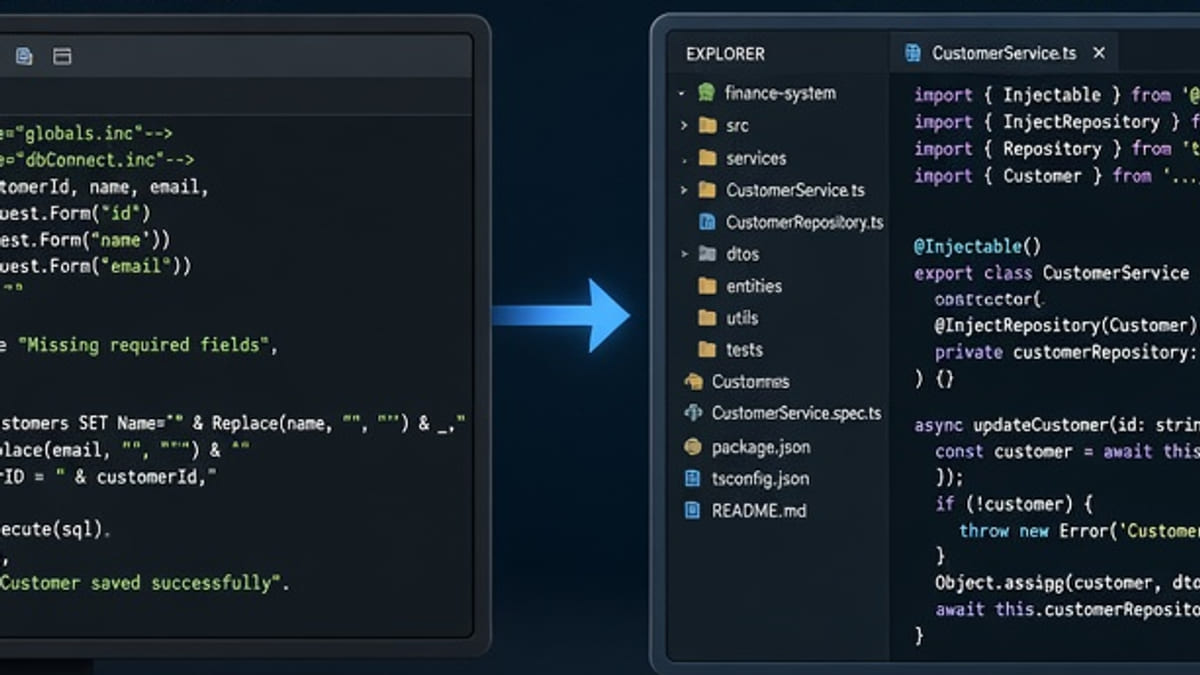Viewport: 1200px width, 675px height.
Task: Click the panel layout icon in the left editor toolbar
Action: 62,57
